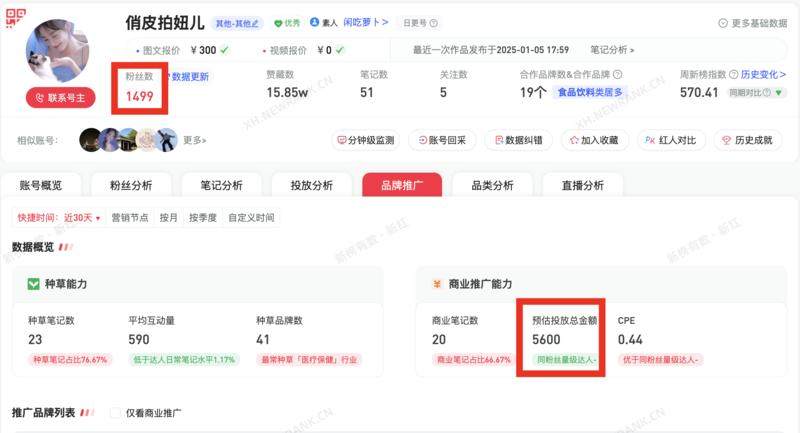Open 分钟级监测 monitoring button
Image resolution: width=800 pixels, height=433 pixels.
pyautogui.click(x=366, y=140)
